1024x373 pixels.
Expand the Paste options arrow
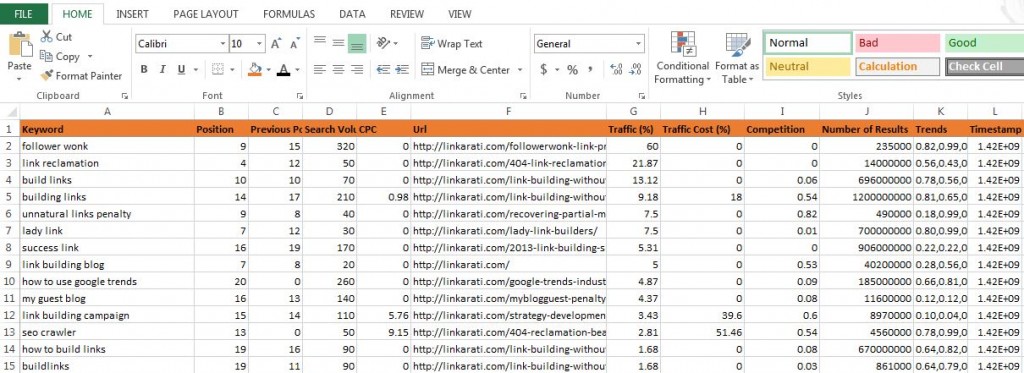(19, 78)
